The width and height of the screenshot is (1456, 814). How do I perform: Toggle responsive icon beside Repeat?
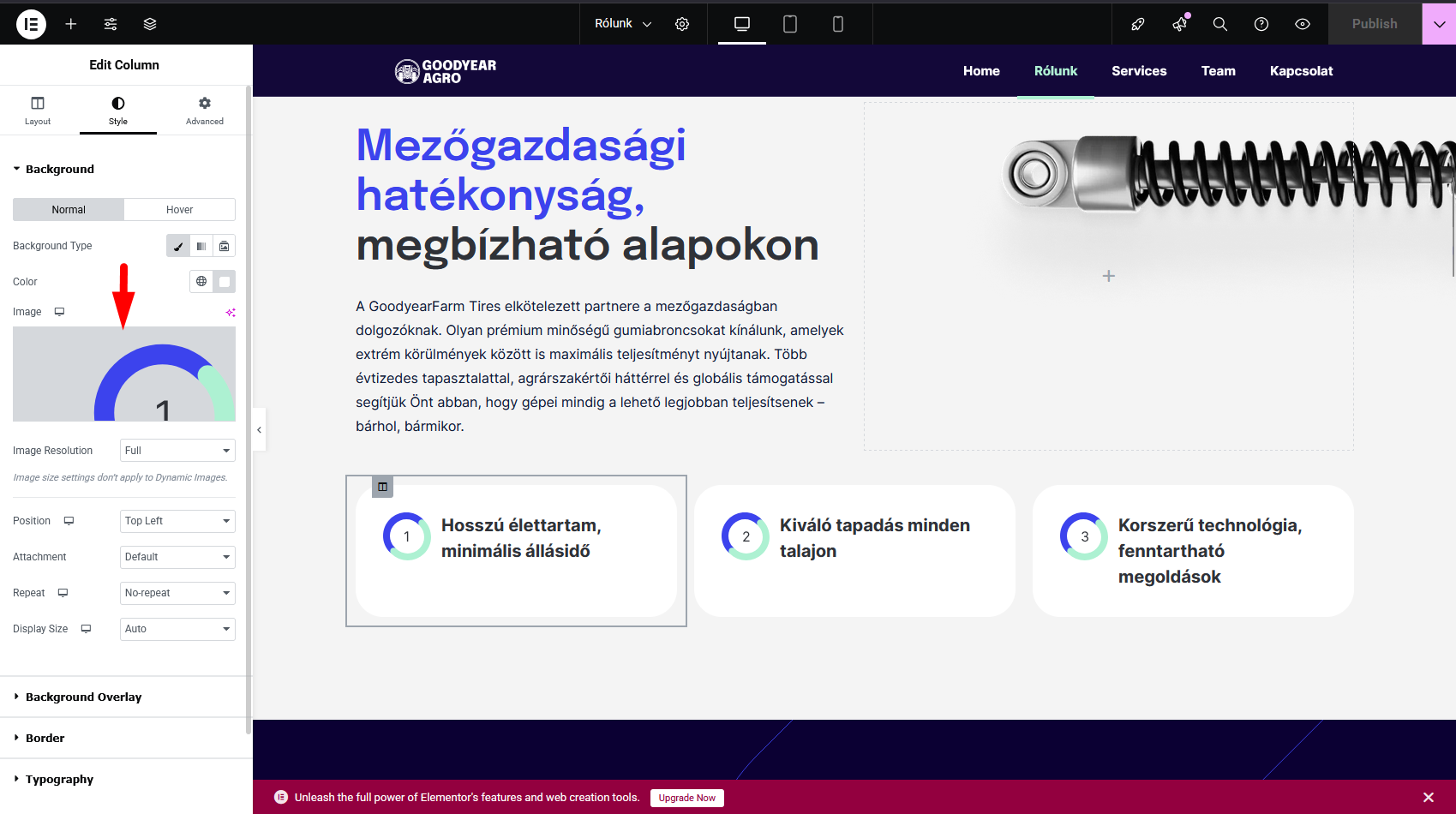point(63,593)
